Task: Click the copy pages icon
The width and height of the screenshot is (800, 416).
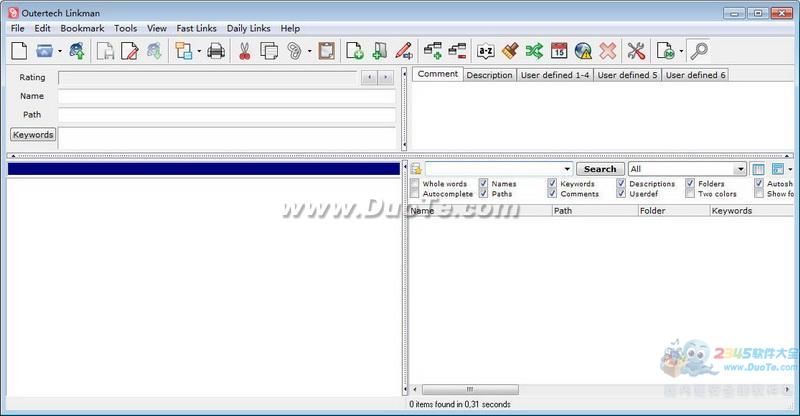Action: click(x=269, y=51)
